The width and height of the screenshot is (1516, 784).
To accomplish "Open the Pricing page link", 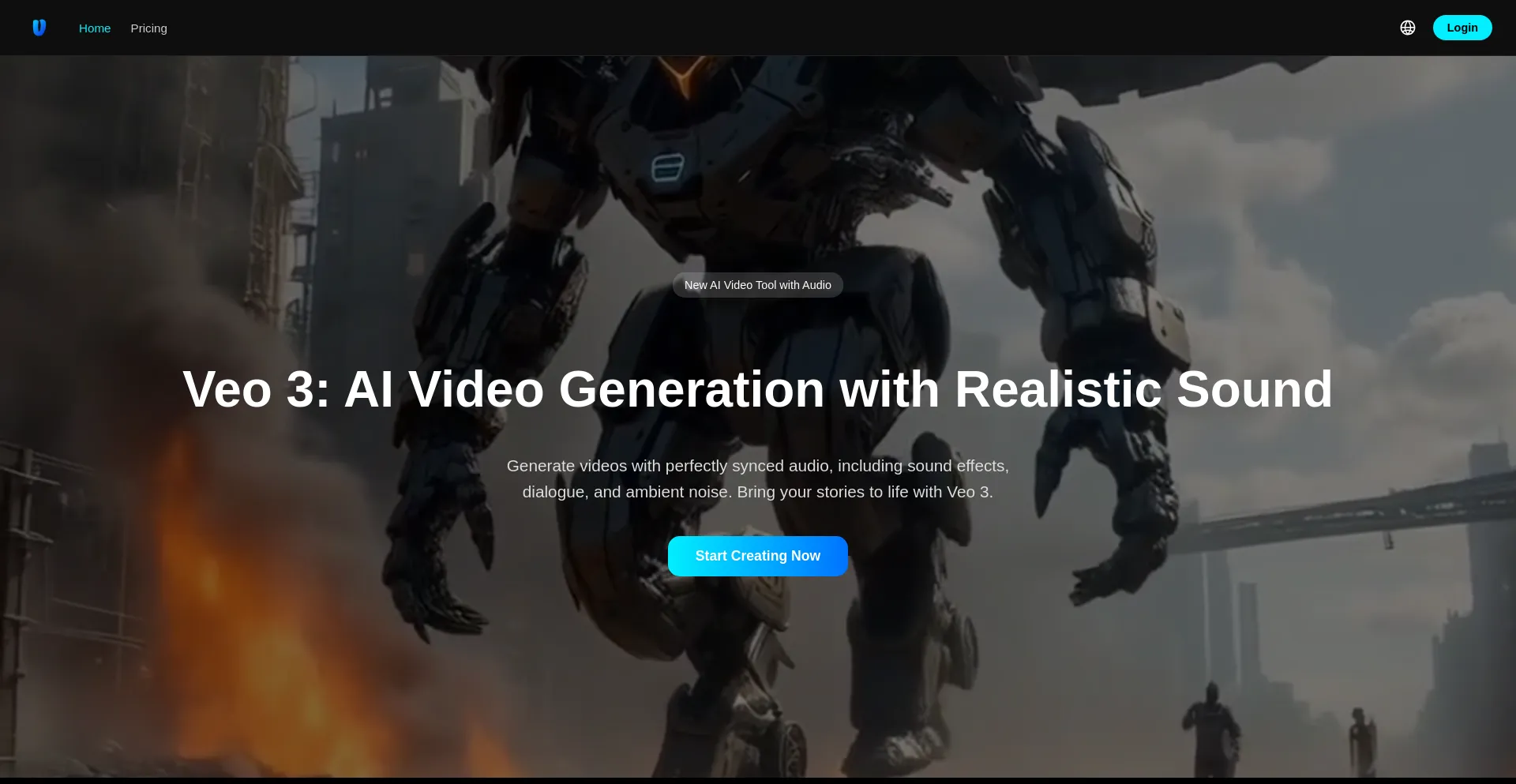I will tap(148, 28).
